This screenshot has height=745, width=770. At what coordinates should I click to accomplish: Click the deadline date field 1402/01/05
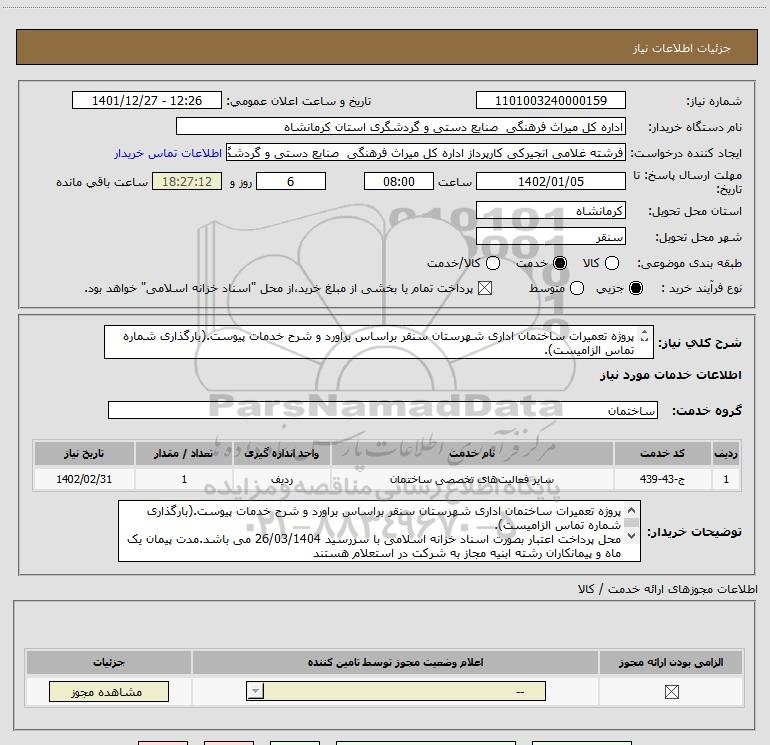pyautogui.click(x=550, y=181)
